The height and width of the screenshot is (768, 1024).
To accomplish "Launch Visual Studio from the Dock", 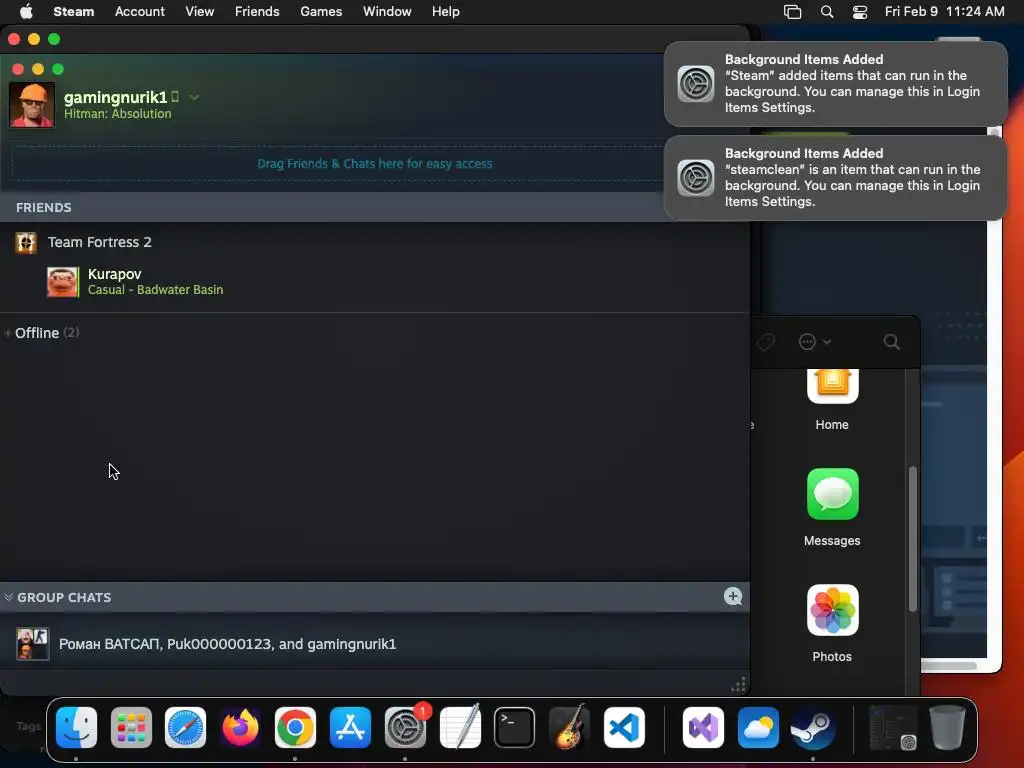I will (703, 728).
